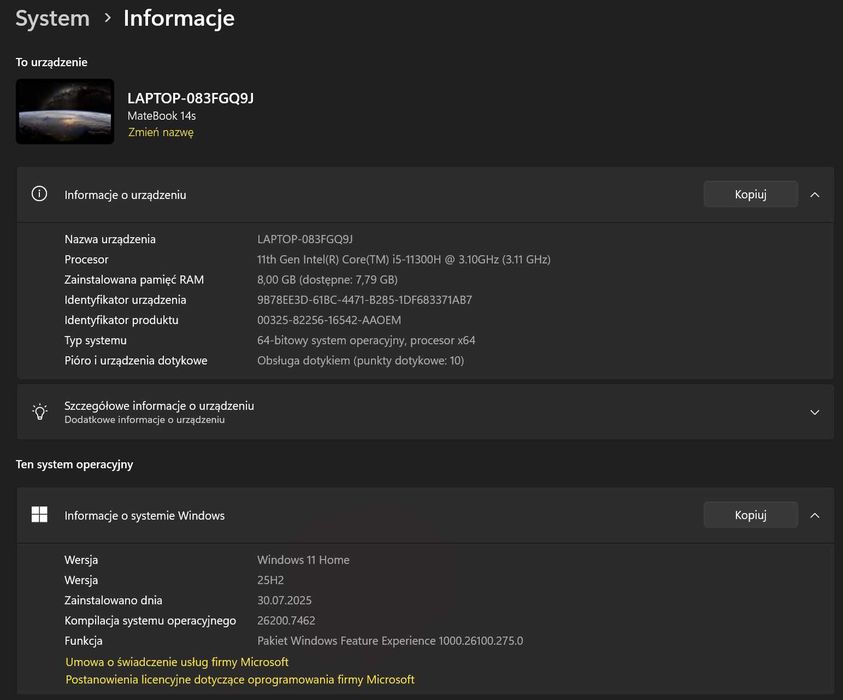Collapse the Informacje o systemie Windows chevron
The width and height of the screenshot is (843, 700).
click(x=814, y=515)
